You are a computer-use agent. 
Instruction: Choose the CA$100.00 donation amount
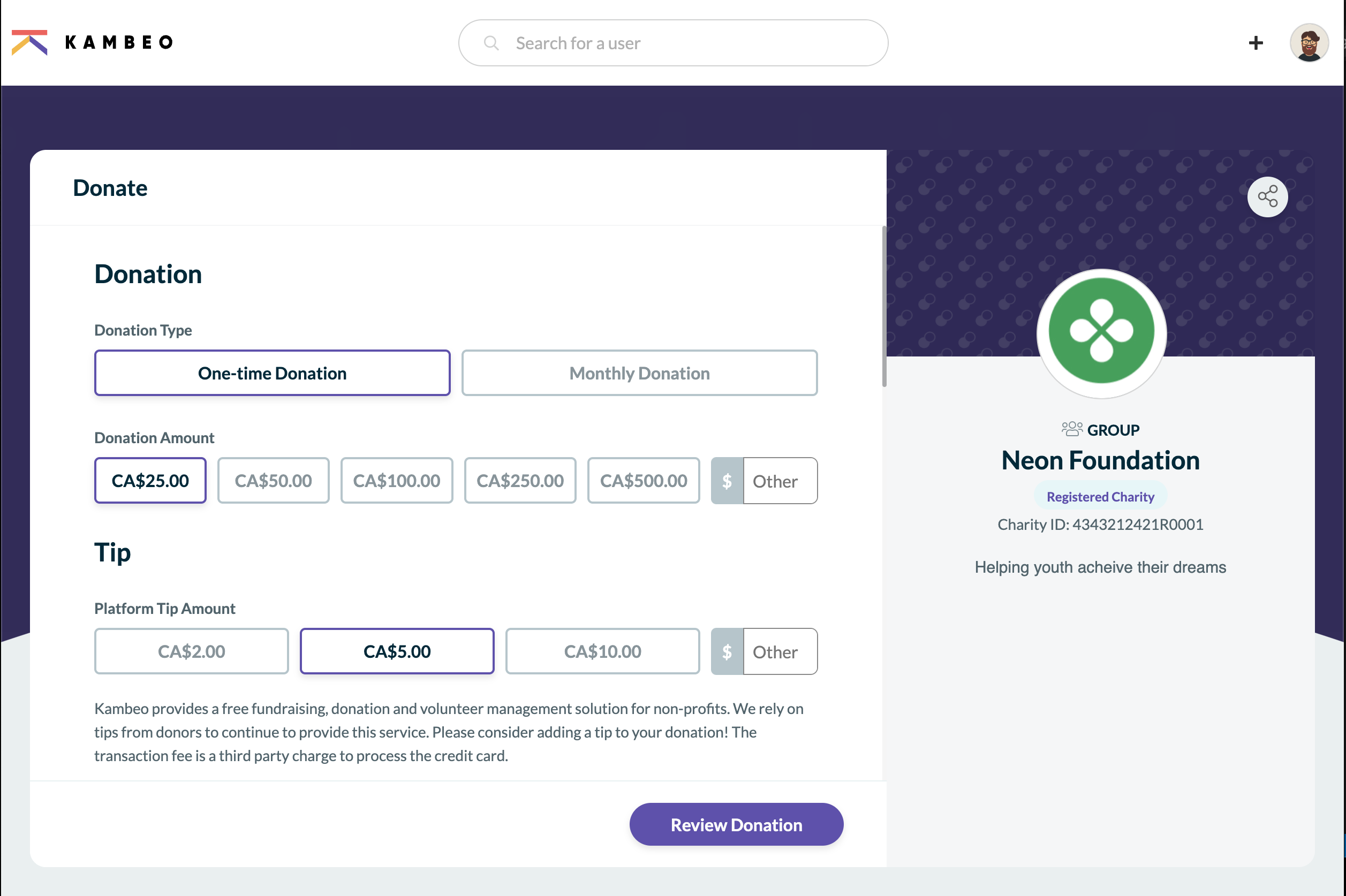click(x=397, y=481)
